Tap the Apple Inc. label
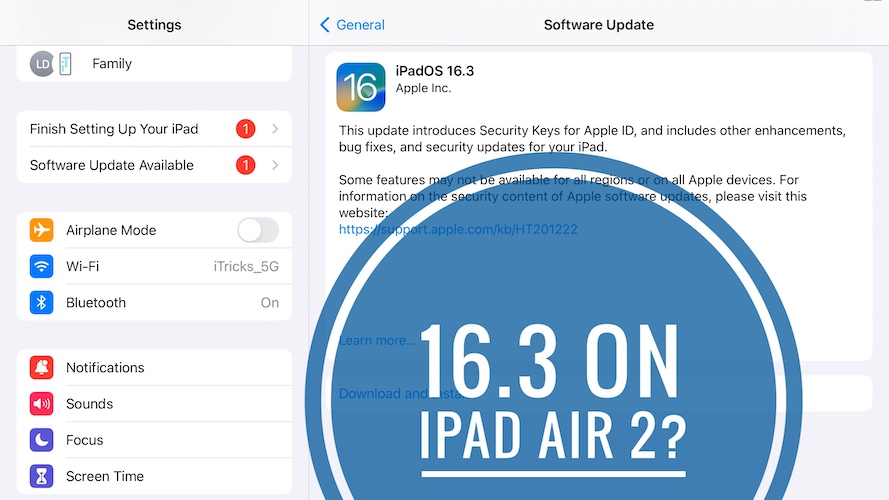This screenshot has width=889, height=500. (x=423, y=88)
